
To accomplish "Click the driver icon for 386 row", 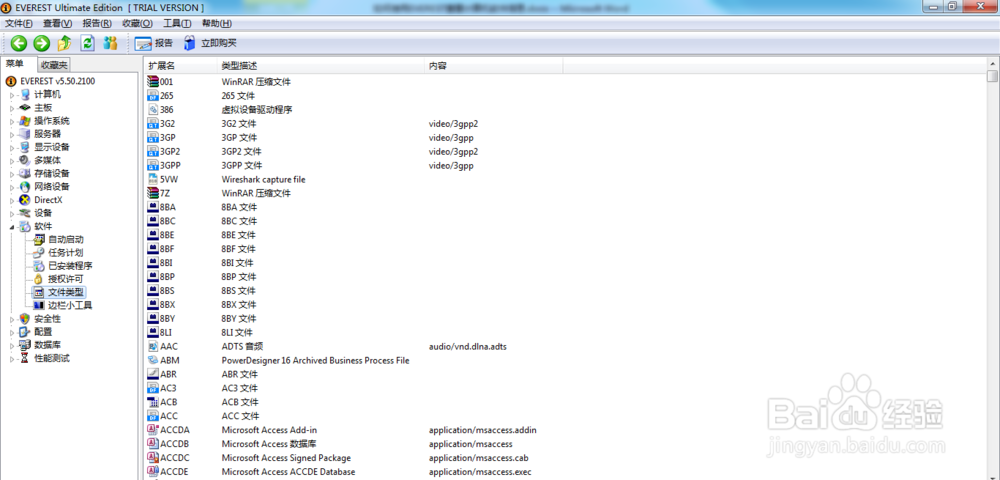I will tap(153, 110).
